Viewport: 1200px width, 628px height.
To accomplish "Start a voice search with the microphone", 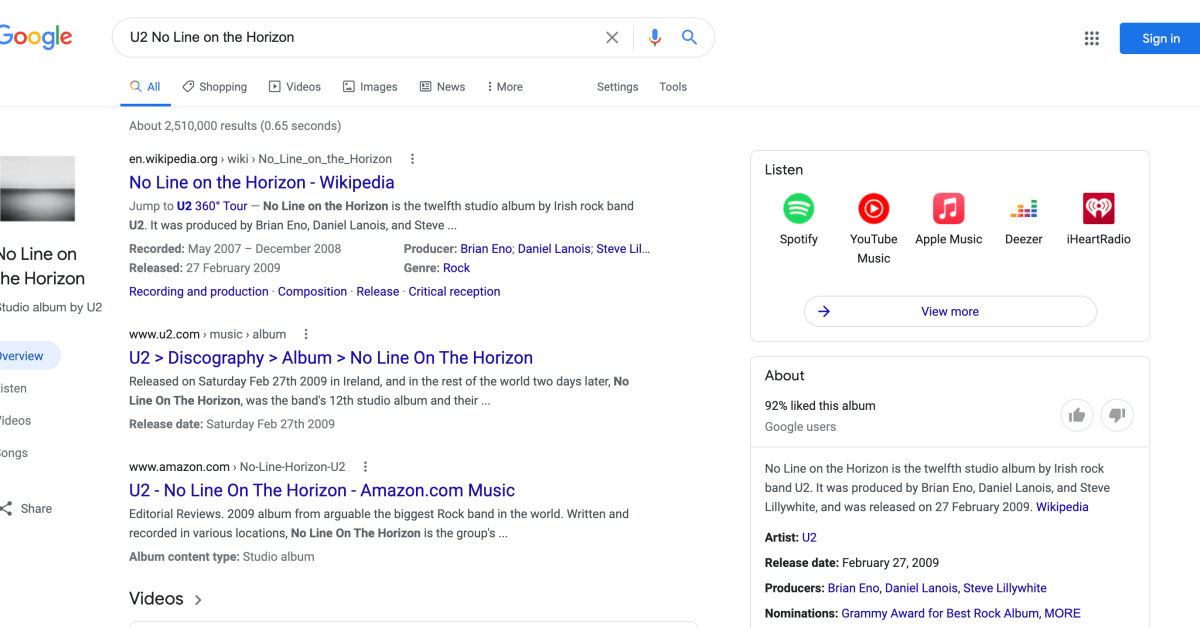I will click(x=654, y=37).
